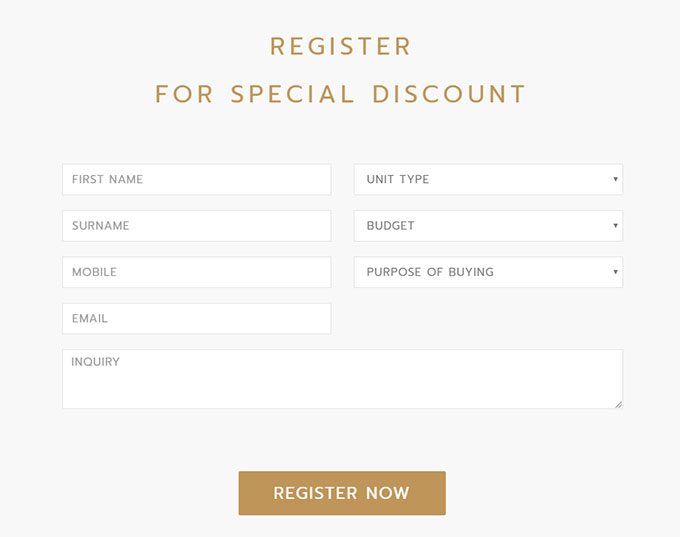680x537 pixels.
Task: Click the Purpose of Buying arrow icon
Action: click(615, 272)
